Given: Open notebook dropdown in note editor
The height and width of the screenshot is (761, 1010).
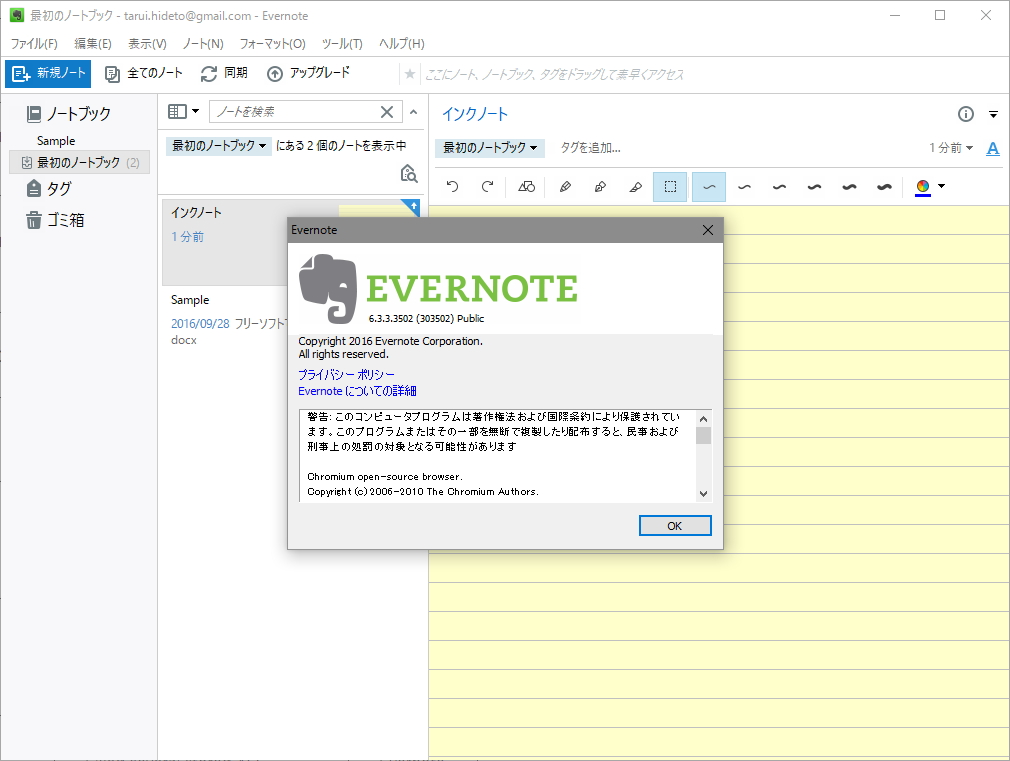Looking at the screenshot, I should point(490,148).
